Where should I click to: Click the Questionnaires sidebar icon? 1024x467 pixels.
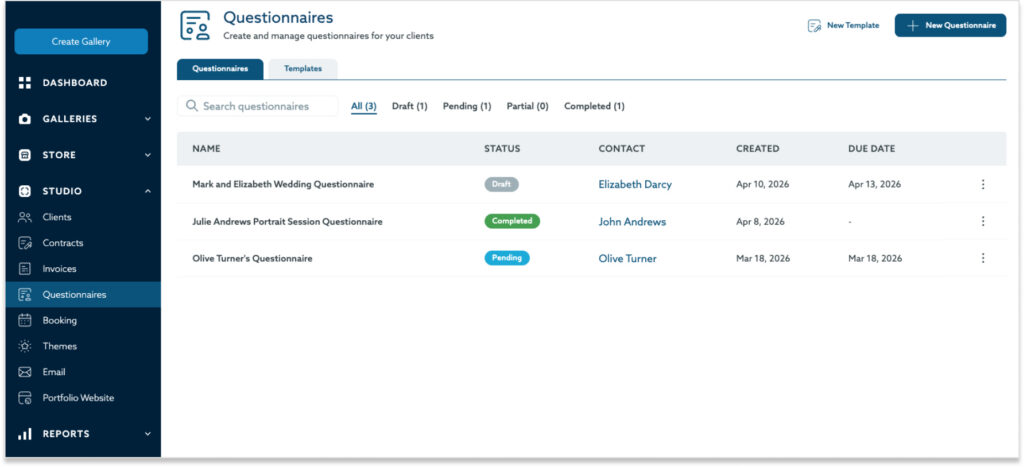pos(25,295)
